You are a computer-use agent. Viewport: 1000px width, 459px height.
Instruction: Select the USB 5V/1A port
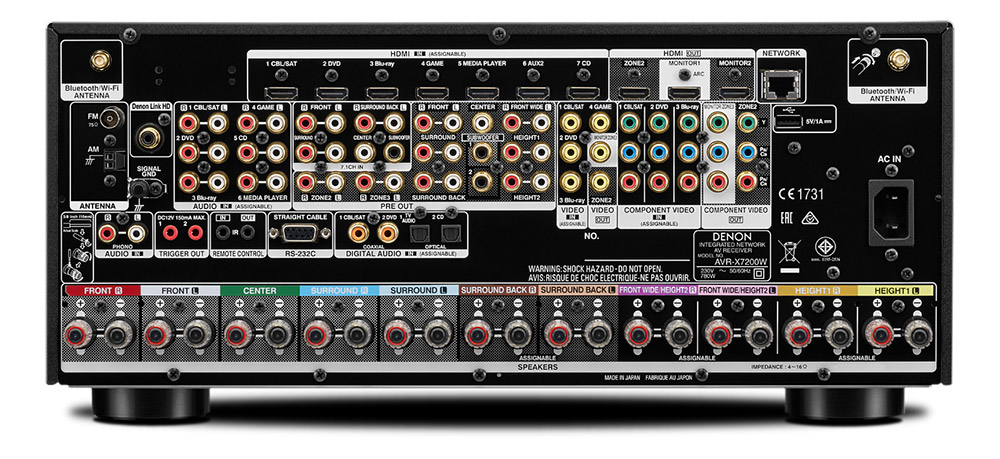tap(790, 122)
